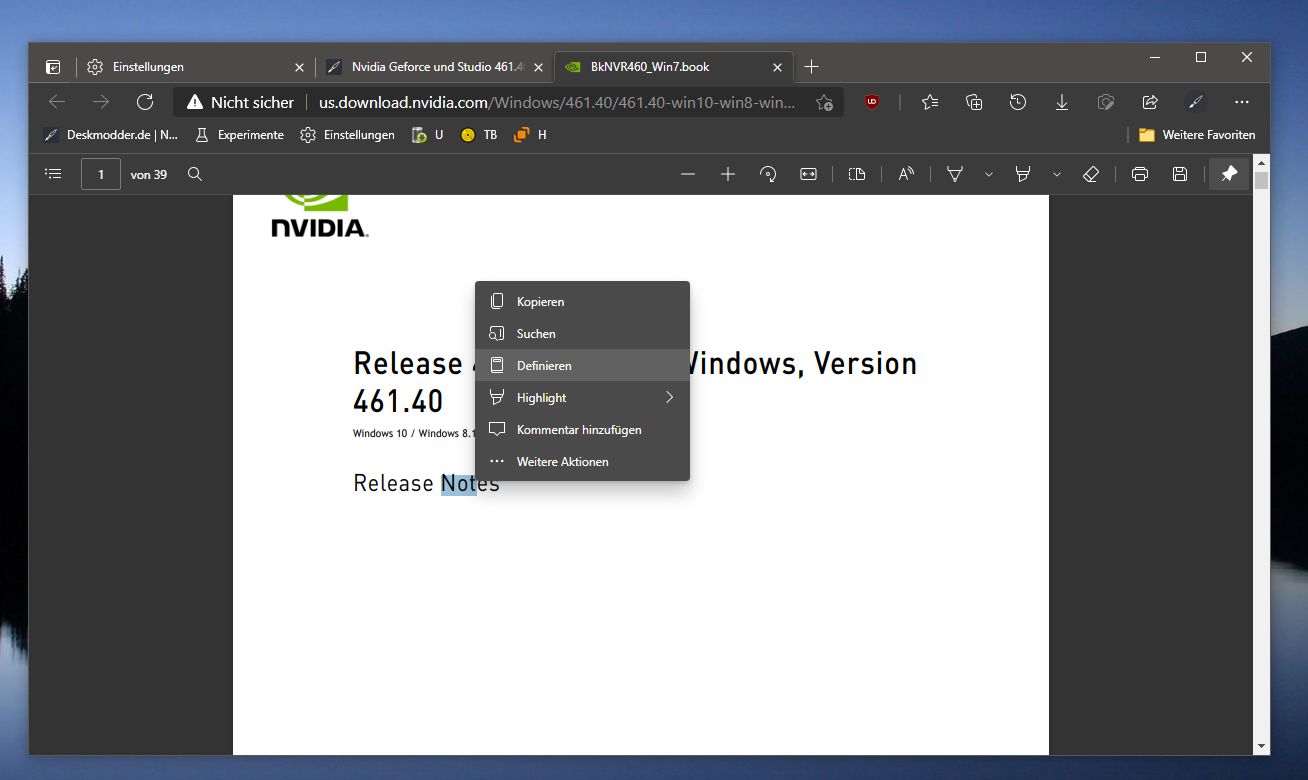1308x780 pixels.
Task: Expand the Draw pen options arrow
Action: [989, 174]
